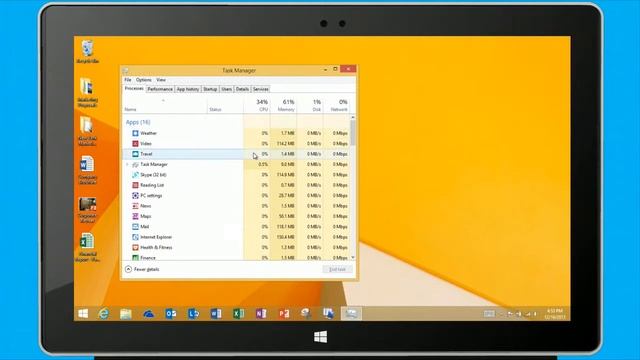Launch PowerPoint from the taskbar
Screen dimensions: 640x360
click(284, 313)
